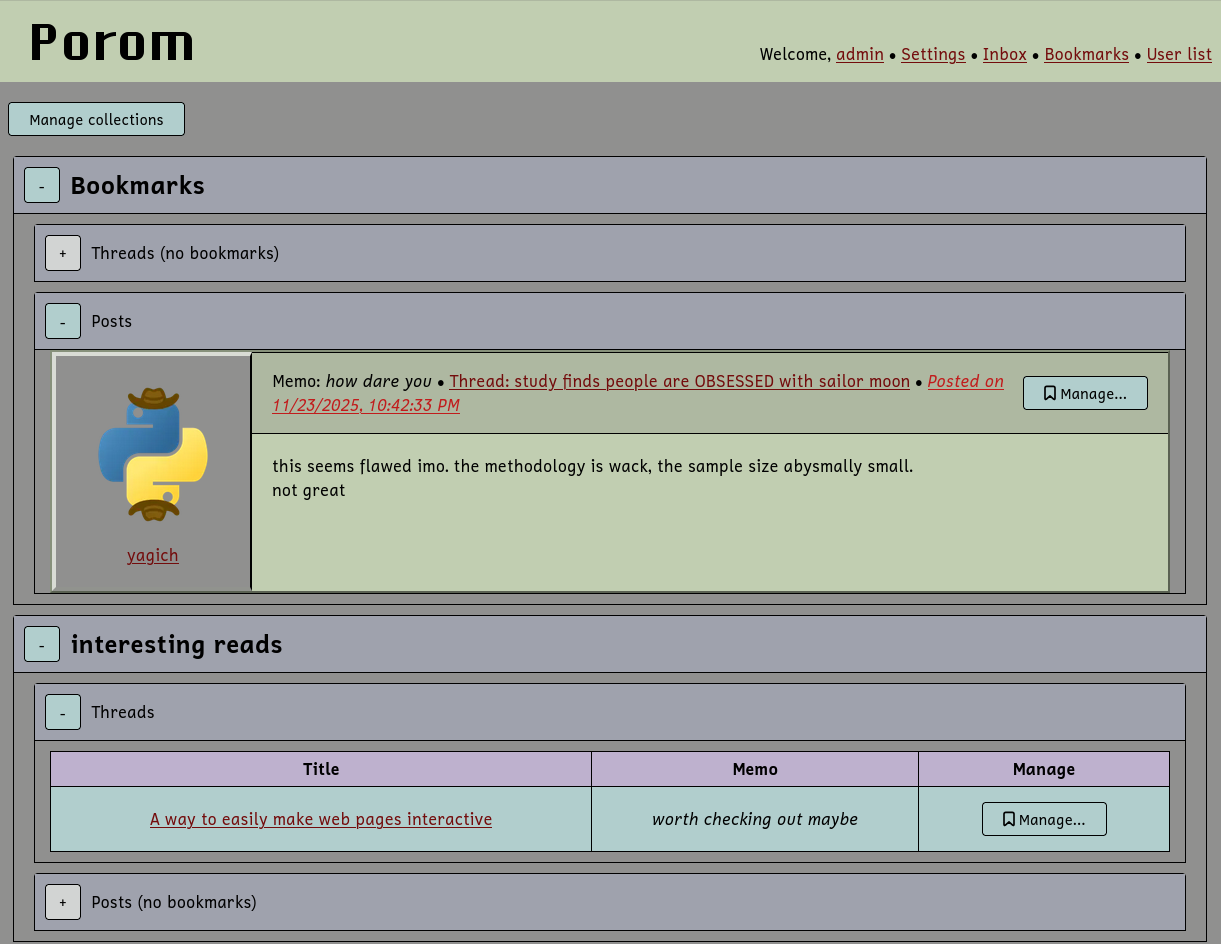Image resolution: width=1221 pixels, height=944 pixels.
Task: Open the User list page
Action: (1179, 54)
